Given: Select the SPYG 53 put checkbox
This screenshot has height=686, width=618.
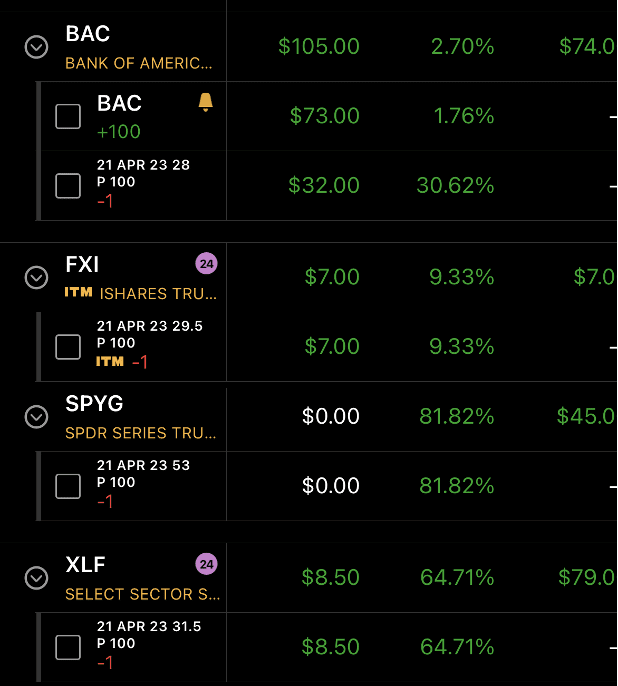Looking at the screenshot, I should (68, 486).
